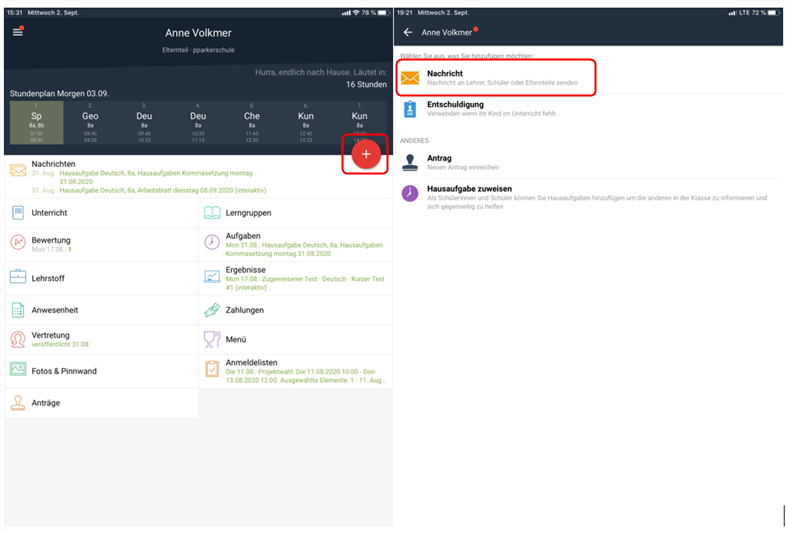Click the orange Nachricht envelope icon
This screenshot has height=533, width=786.
point(410,78)
